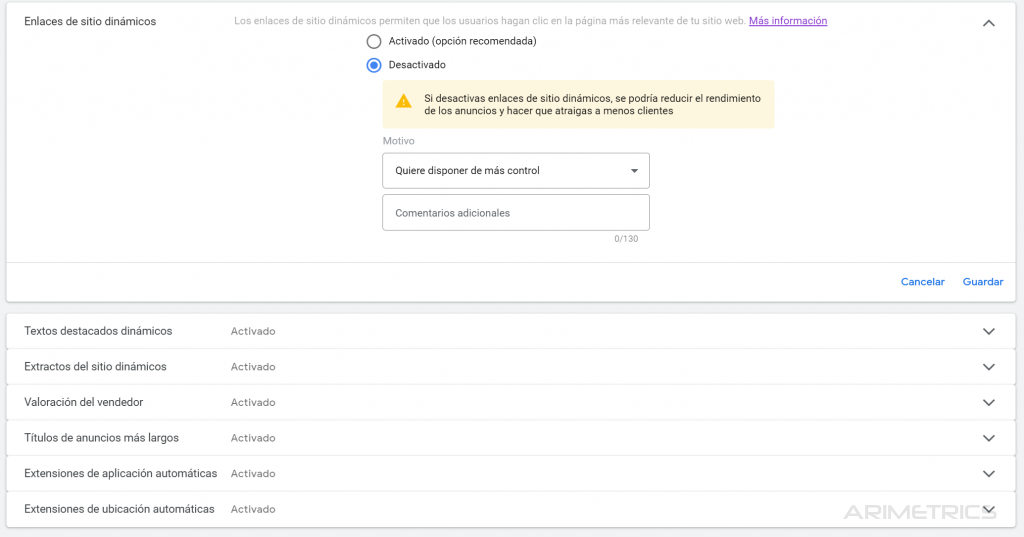Focus the Comentarios adicionales text field

point(516,212)
